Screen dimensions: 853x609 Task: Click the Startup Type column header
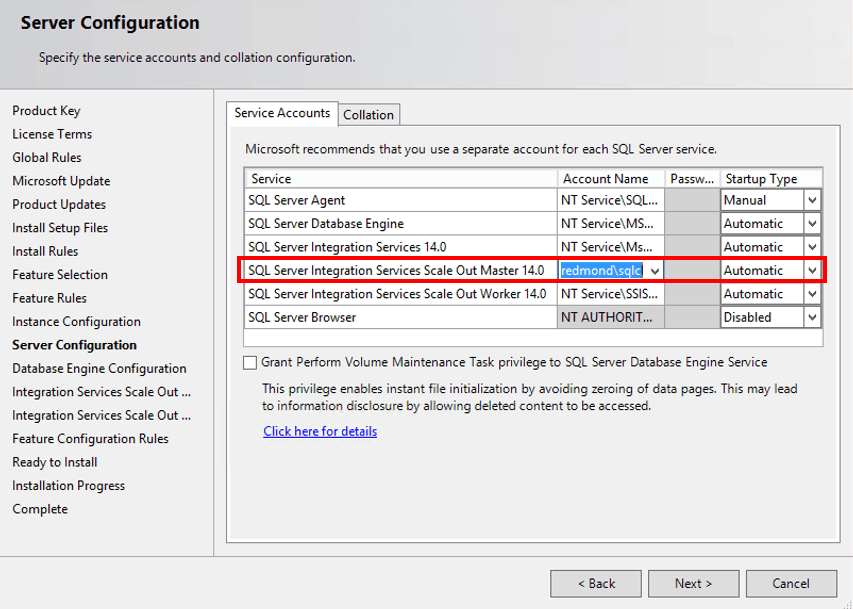pyautogui.click(x=771, y=179)
